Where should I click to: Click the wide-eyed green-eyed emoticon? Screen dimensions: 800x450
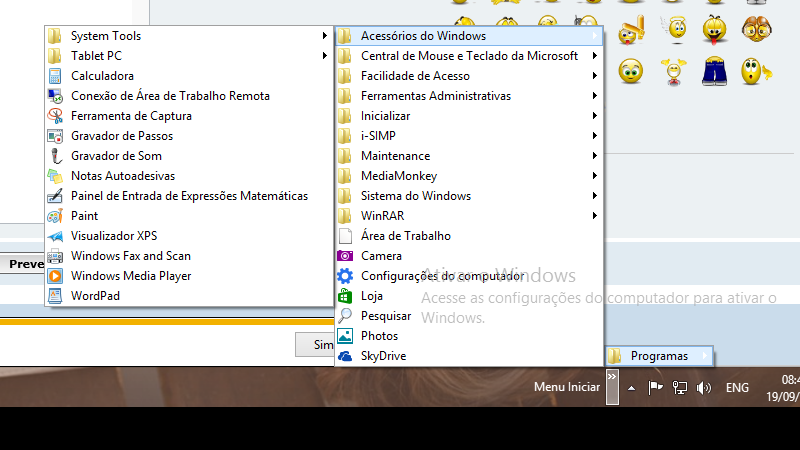click(x=631, y=71)
